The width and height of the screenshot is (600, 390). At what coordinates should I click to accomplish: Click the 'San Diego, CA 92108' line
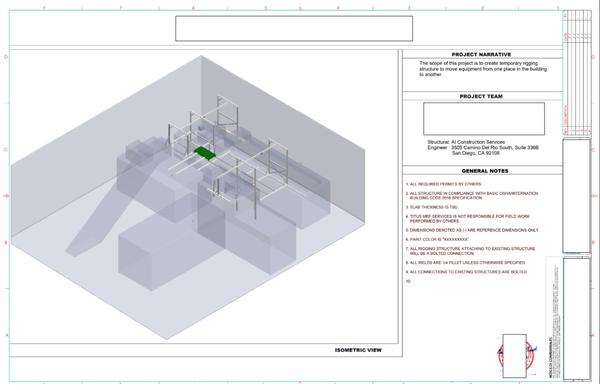[x=476, y=153]
